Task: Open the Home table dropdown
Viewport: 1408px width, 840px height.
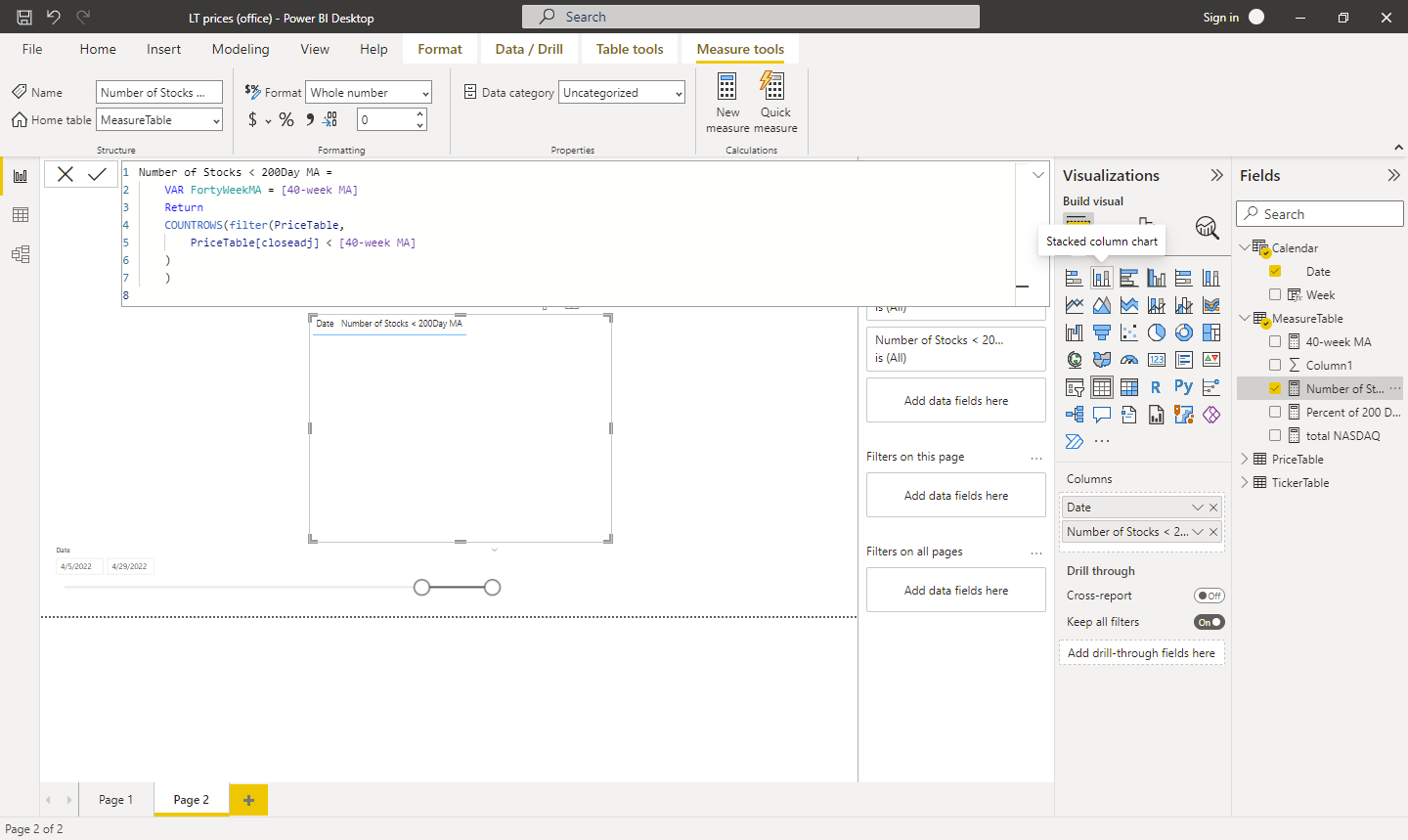Action: [x=159, y=120]
